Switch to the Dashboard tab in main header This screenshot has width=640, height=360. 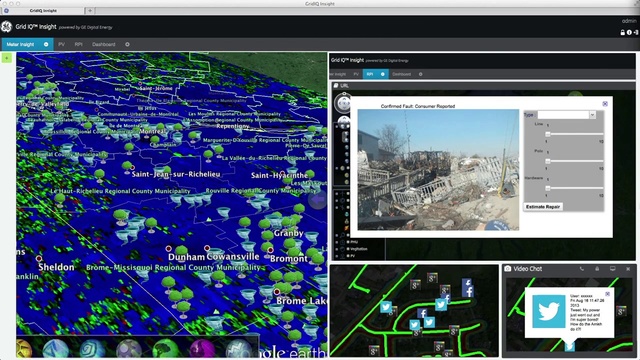(104, 44)
